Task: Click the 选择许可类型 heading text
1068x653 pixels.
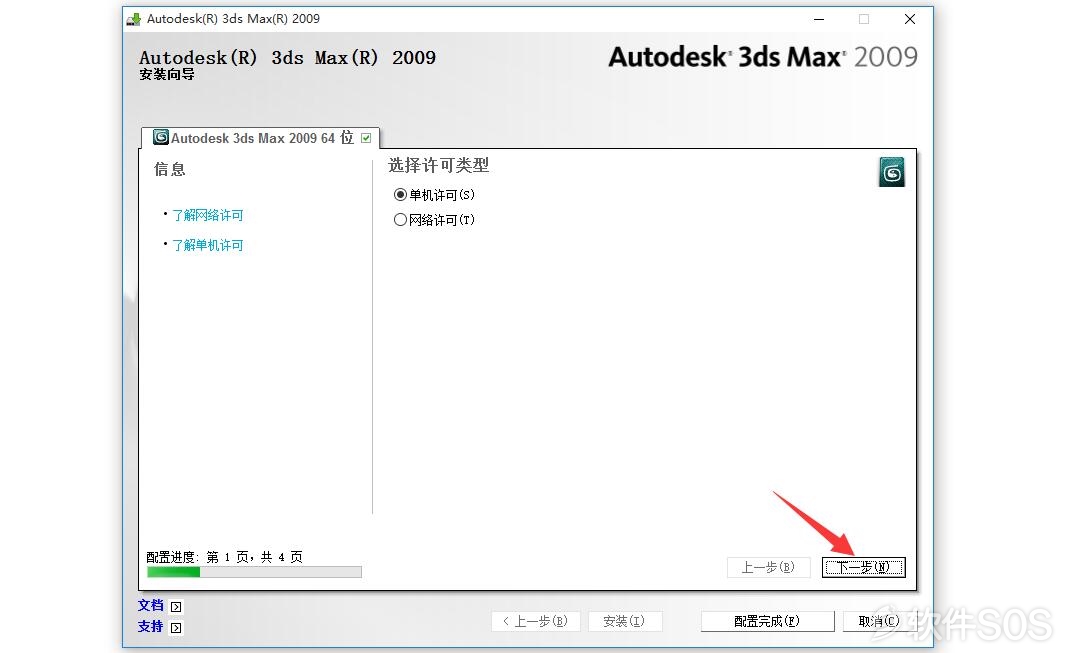Action: [439, 165]
